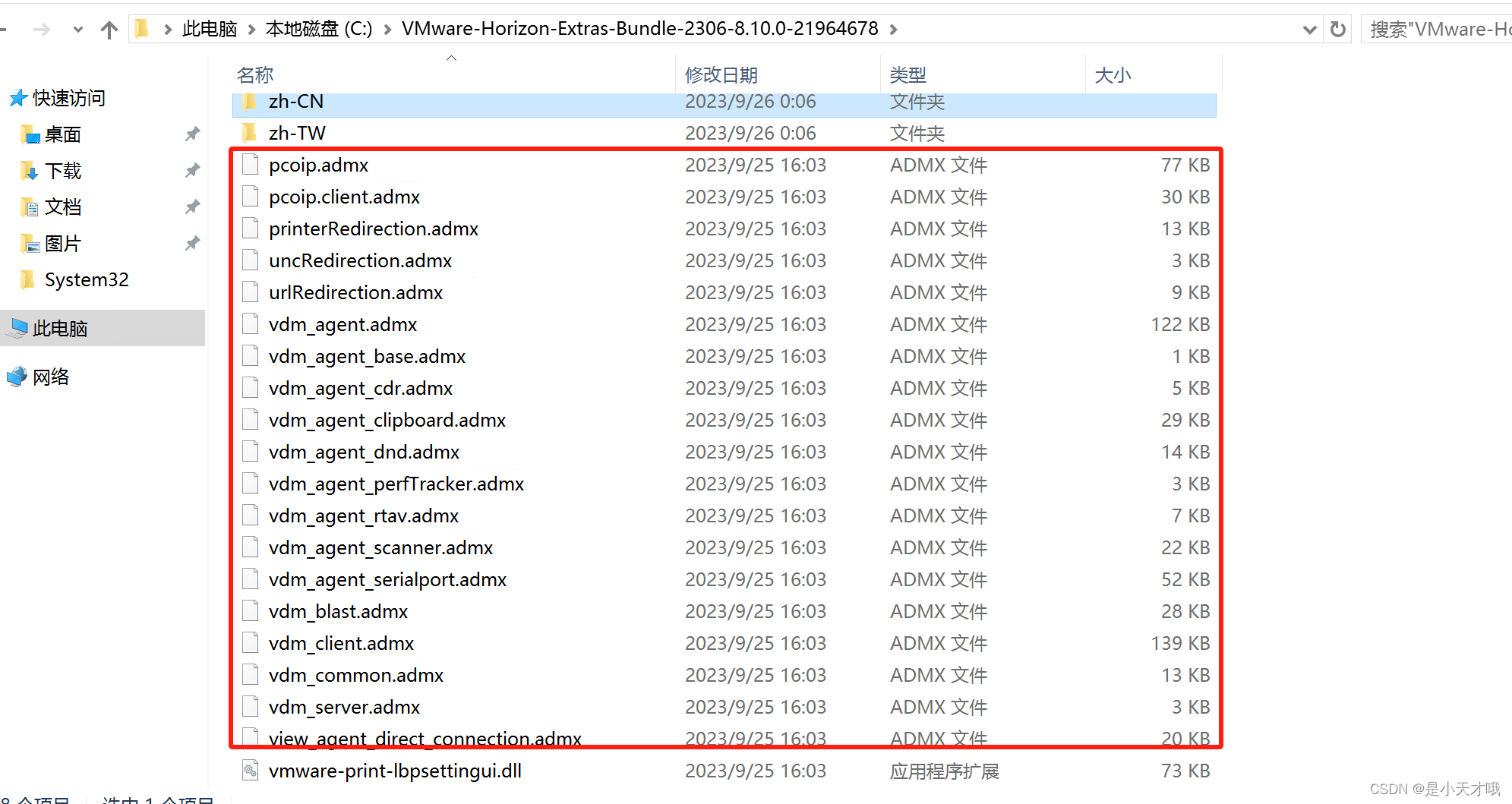Open 图片 folder in quick access
This screenshot has width=1512, height=804.
pos(63,244)
